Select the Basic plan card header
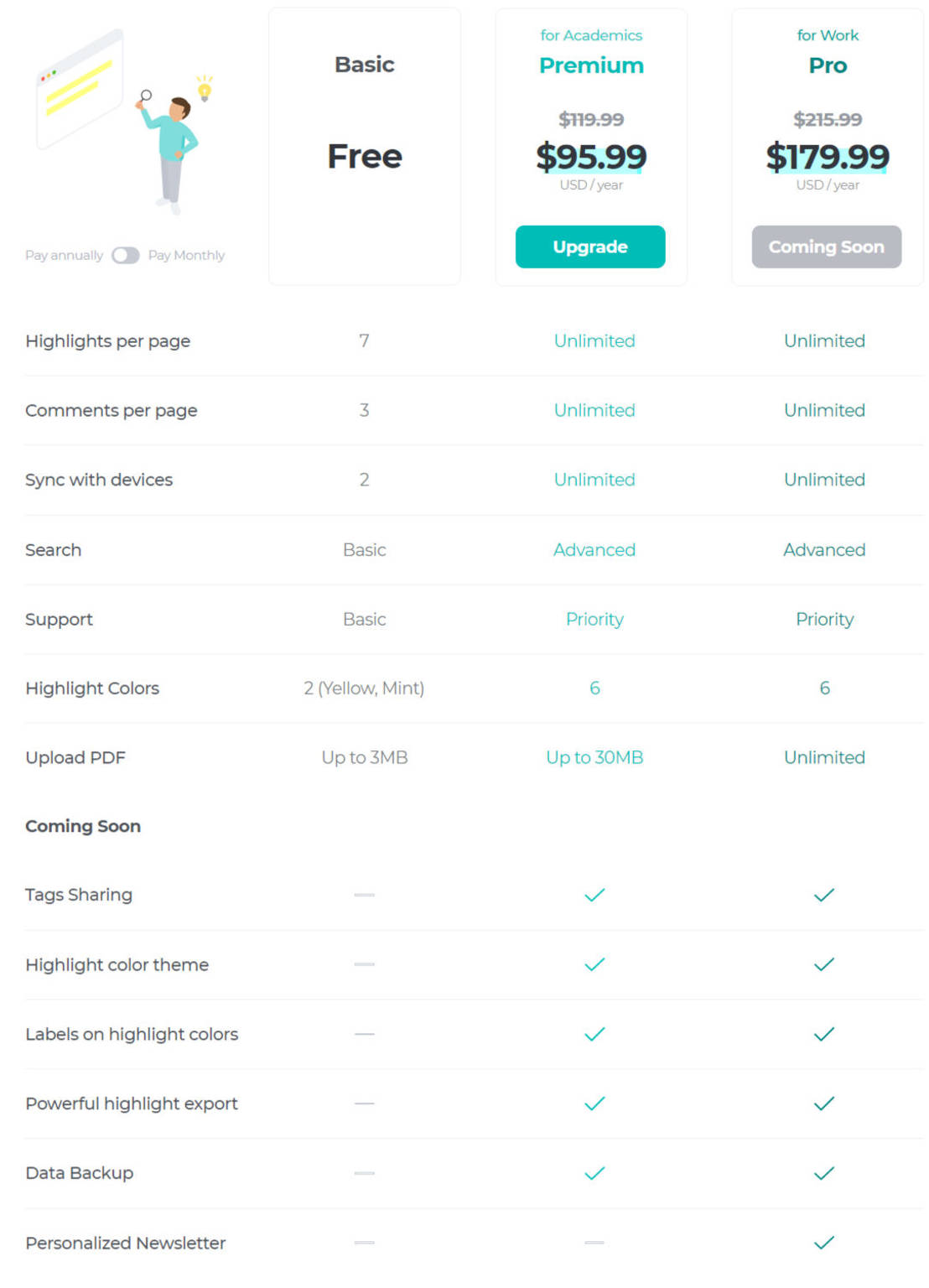The image size is (929, 1288). click(x=364, y=64)
